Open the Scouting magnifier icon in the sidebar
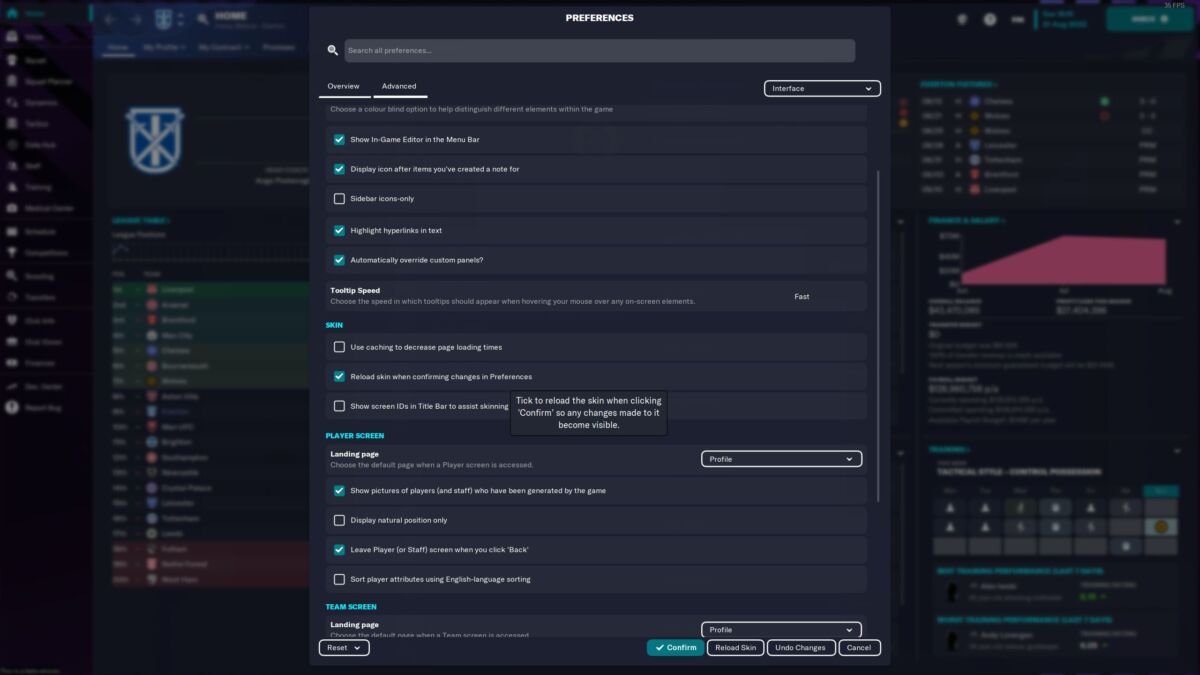This screenshot has height=675, width=1200. point(11,276)
